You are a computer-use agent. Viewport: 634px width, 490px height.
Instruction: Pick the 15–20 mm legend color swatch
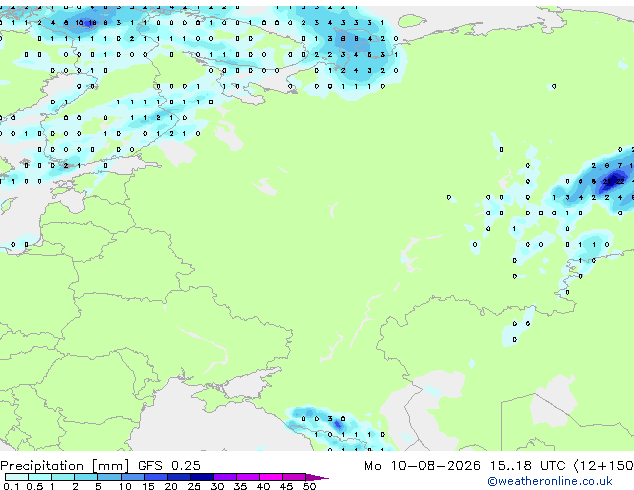coord(155,477)
